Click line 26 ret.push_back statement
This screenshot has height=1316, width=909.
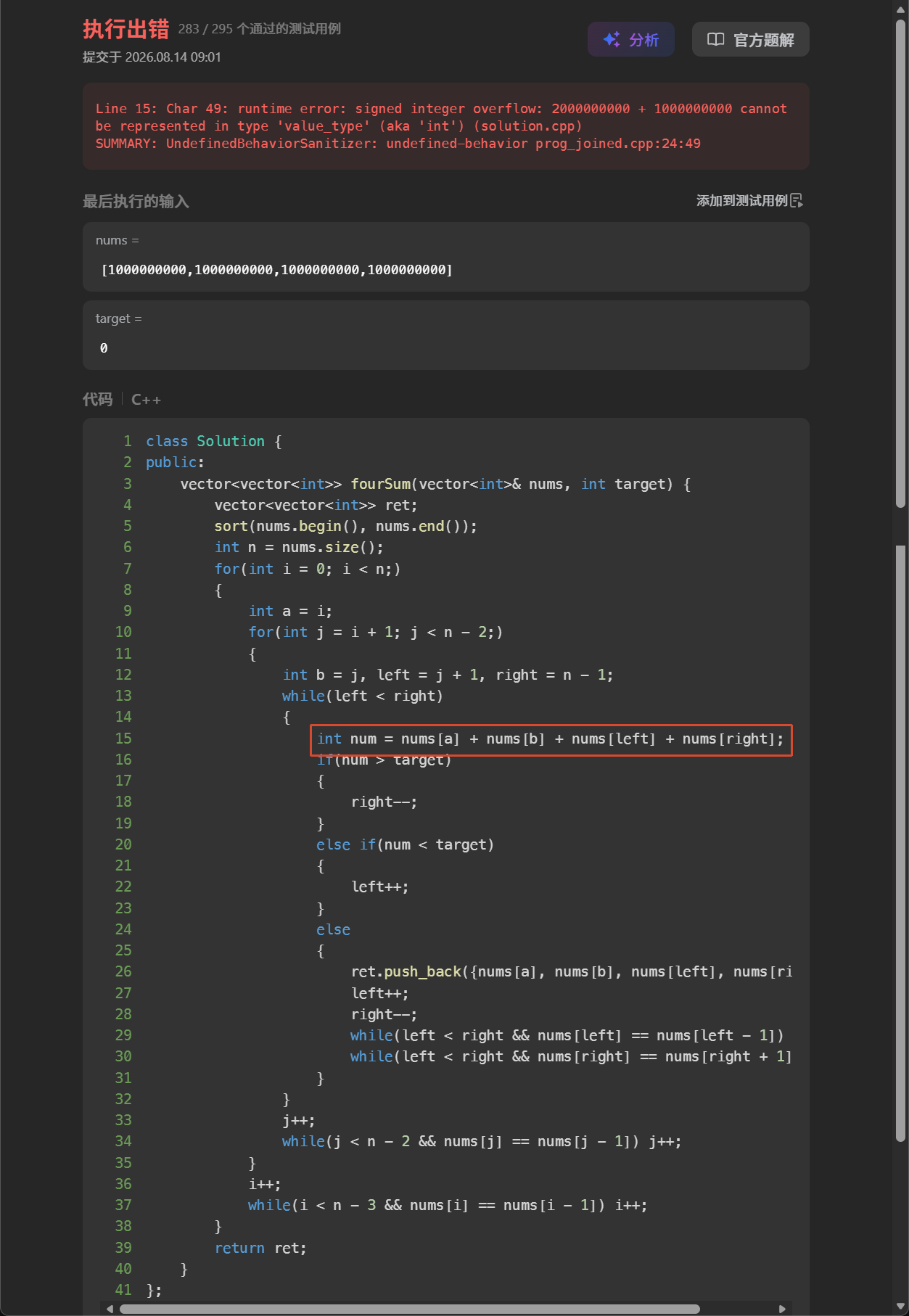tap(572, 972)
